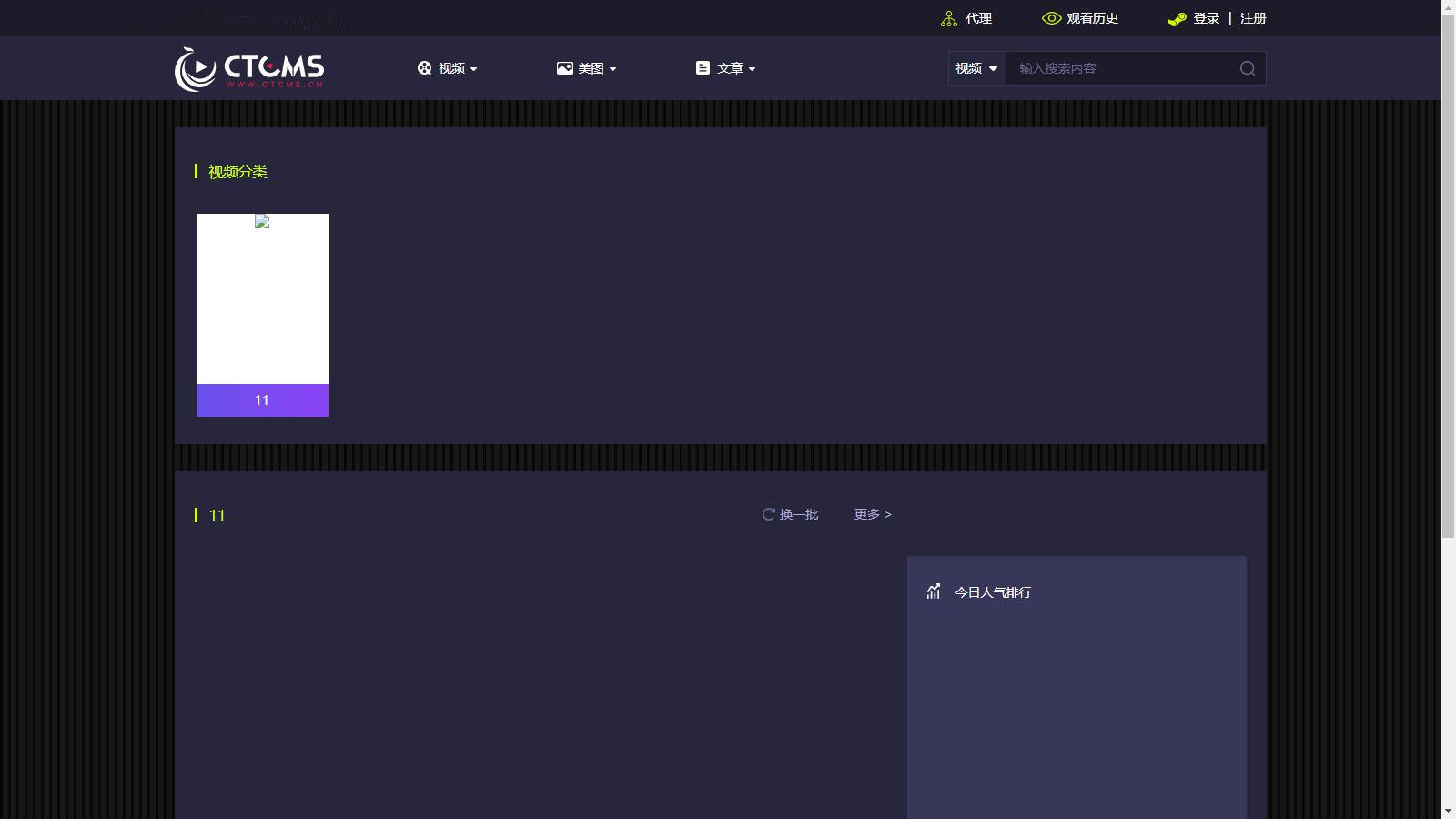Click the 11 section heading
The height and width of the screenshot is (819, 1456).
[217, 515]
